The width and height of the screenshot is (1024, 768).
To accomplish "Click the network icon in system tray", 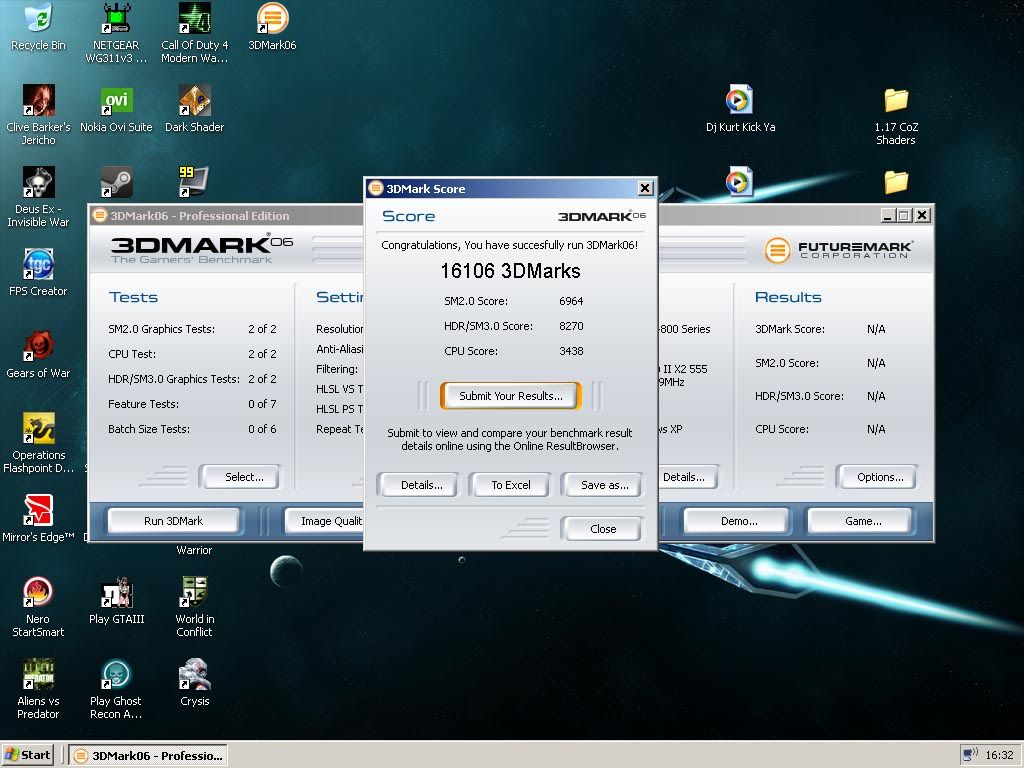I will tap(970, 755).
